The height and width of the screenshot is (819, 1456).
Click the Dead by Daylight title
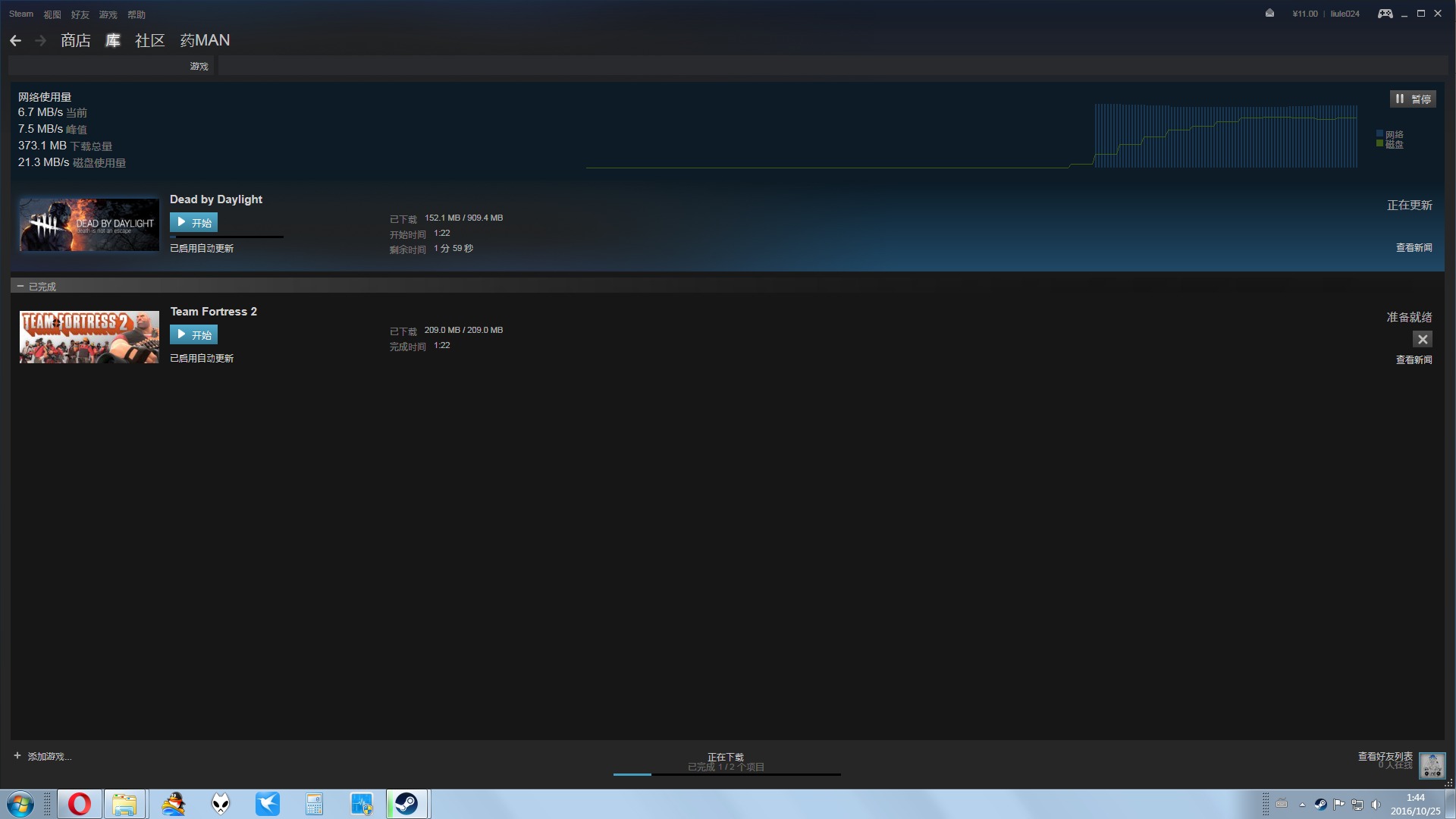[216, 199]
